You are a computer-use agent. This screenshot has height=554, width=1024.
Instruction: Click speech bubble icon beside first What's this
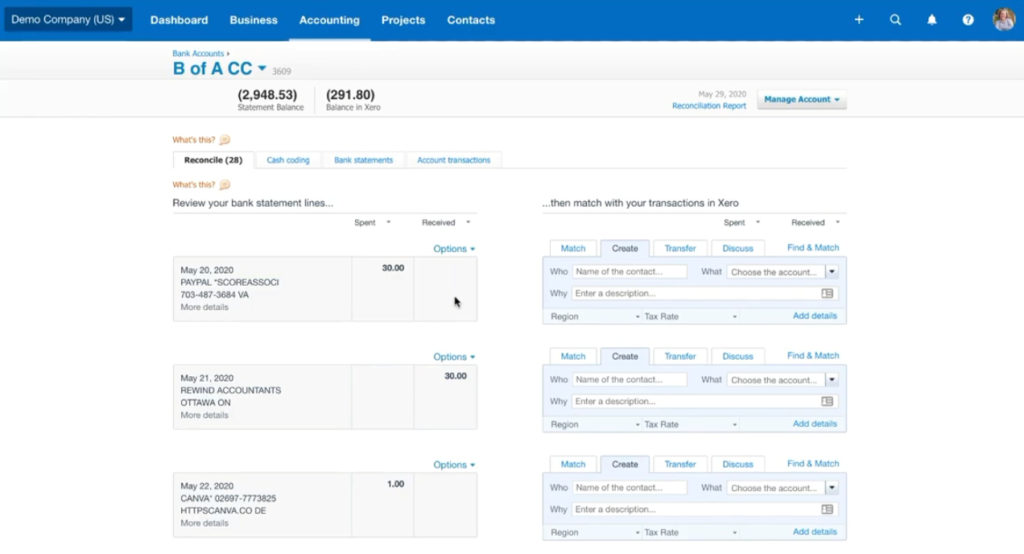pyautogui.click(x=225, y=140)
